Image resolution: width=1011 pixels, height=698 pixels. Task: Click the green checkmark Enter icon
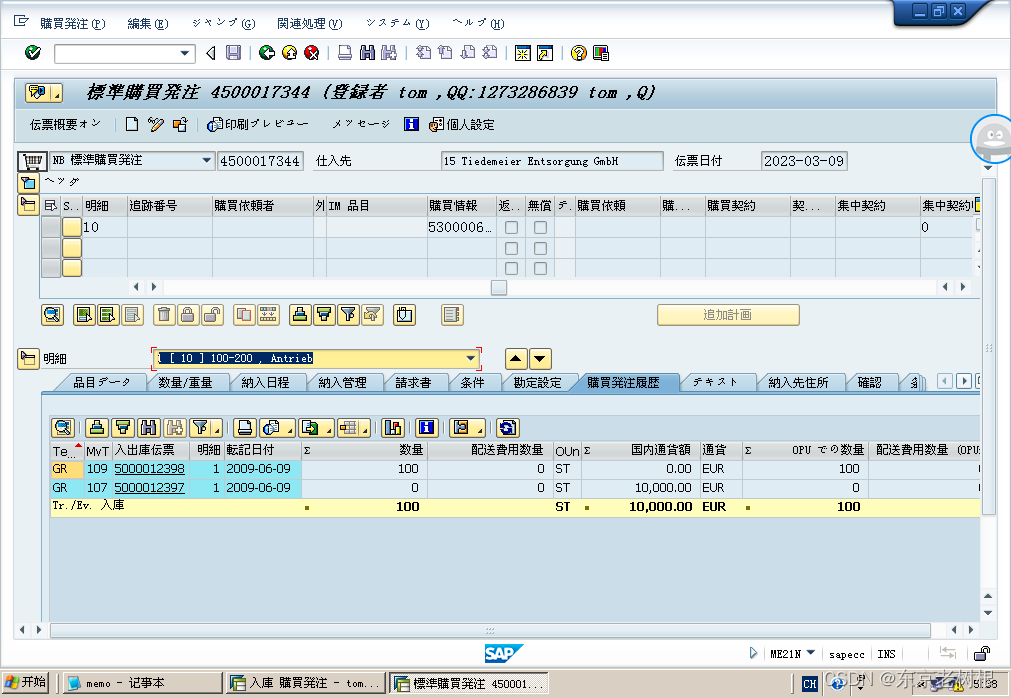coord(32,53)
